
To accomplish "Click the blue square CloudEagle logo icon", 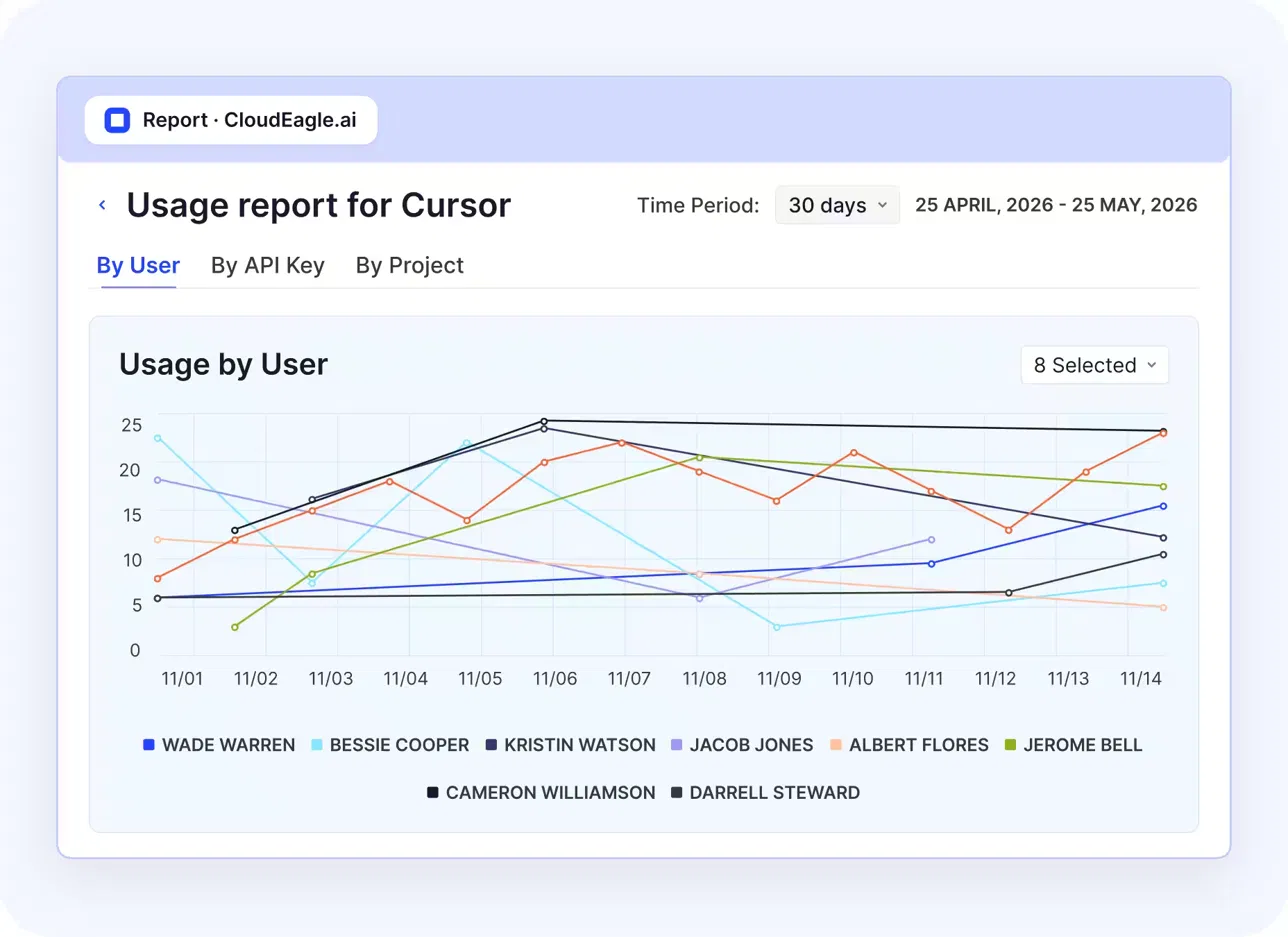I will click(x=117, y=121).
